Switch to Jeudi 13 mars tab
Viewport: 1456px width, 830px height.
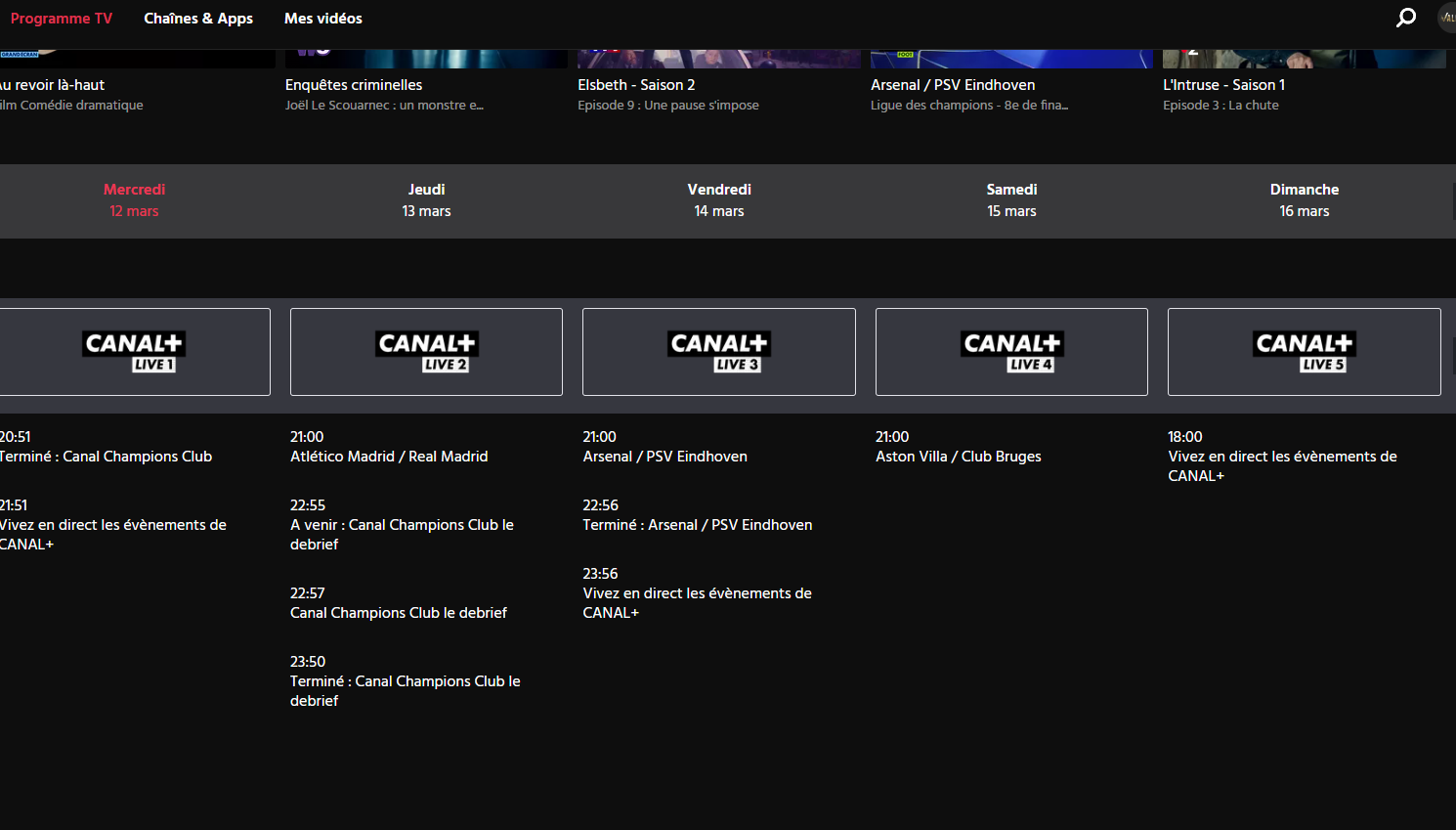click(426, 200)
